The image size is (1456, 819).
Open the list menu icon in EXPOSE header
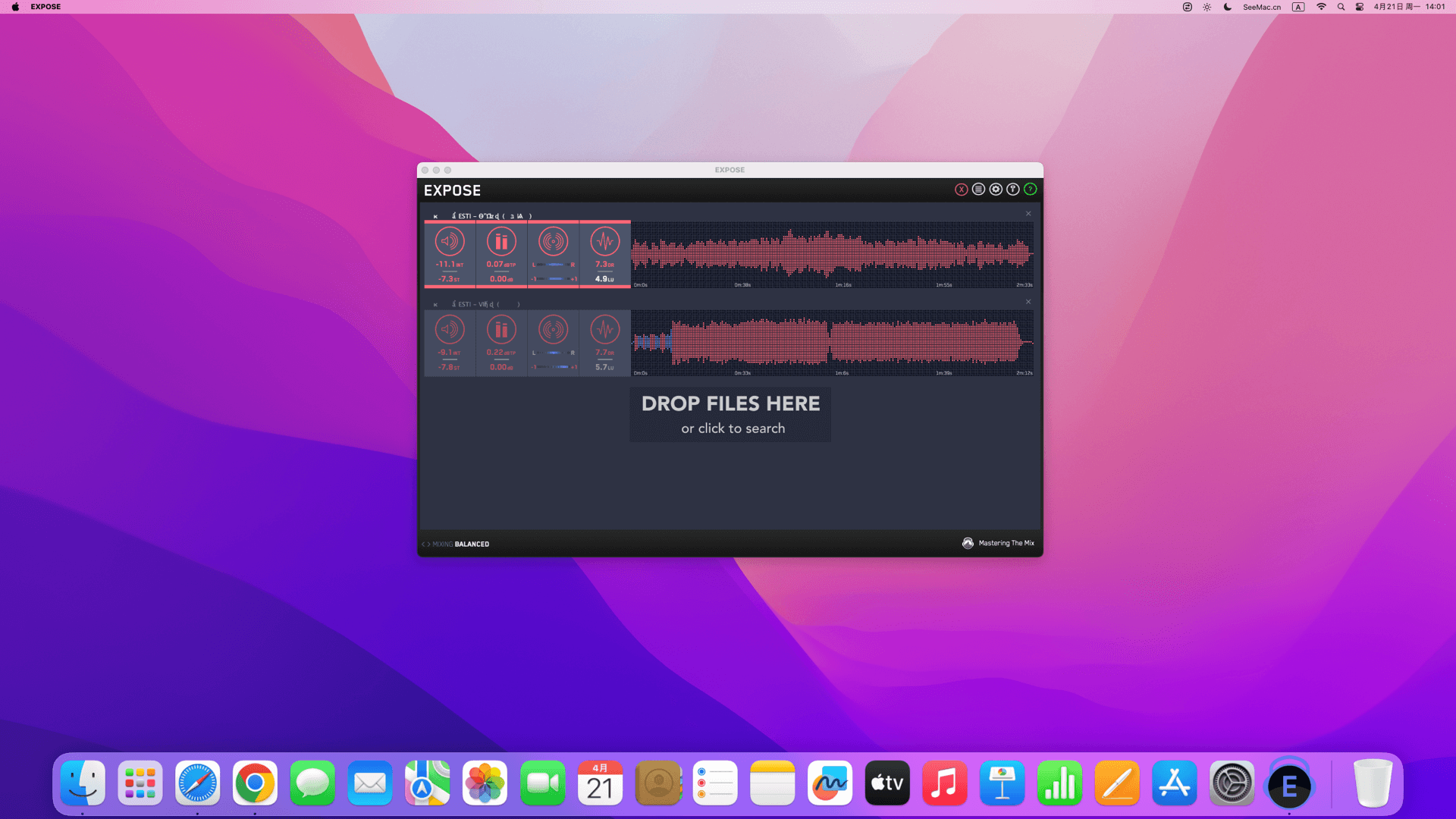[978, 190]
